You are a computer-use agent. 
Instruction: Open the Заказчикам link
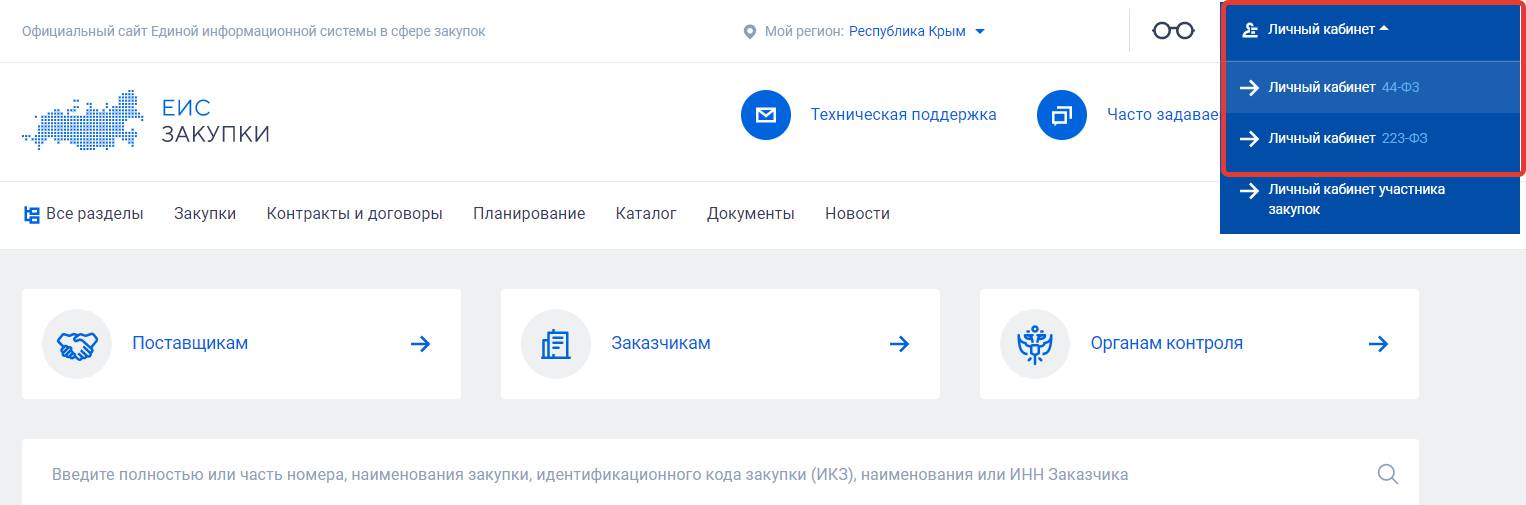pyautogui.click(x=661, y=344)
